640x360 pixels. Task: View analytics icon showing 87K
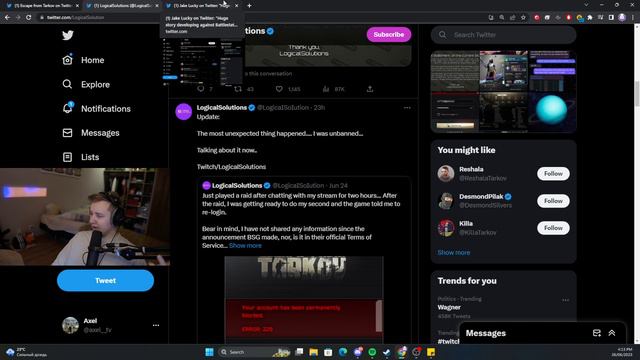tap(333, 89)
